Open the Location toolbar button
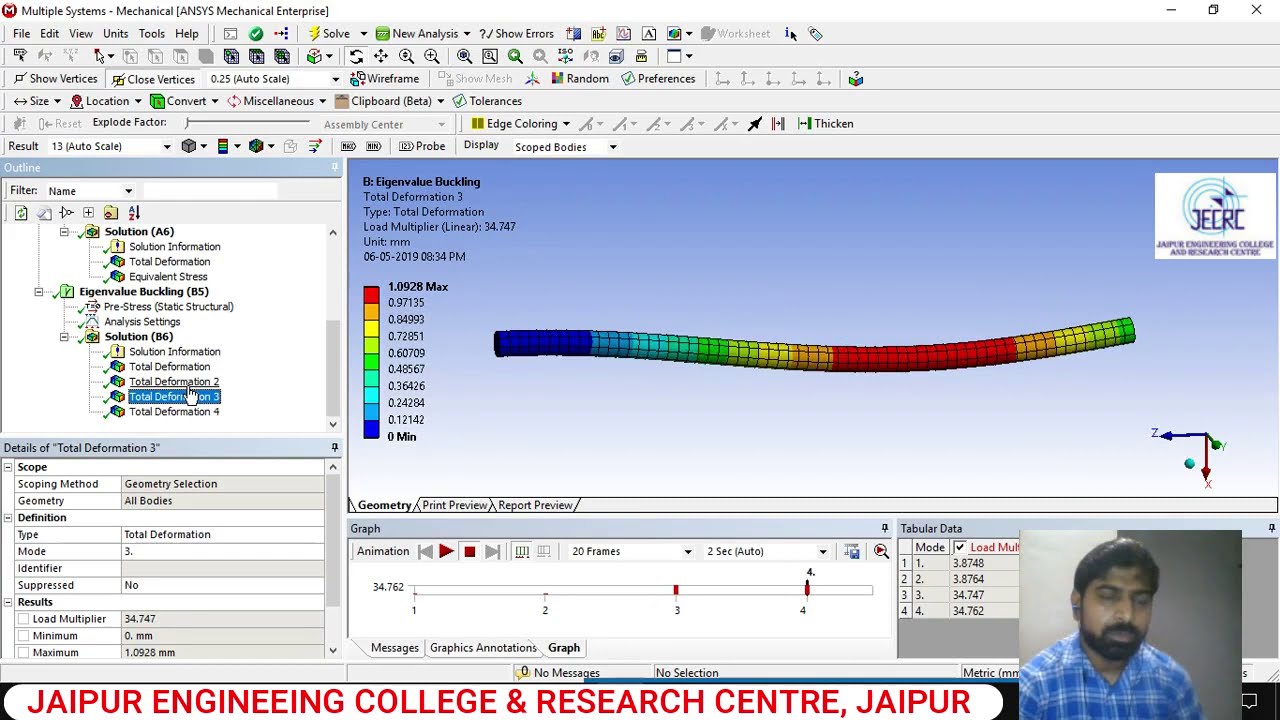Screen dimensions: 1280x720 click(106, 101)
